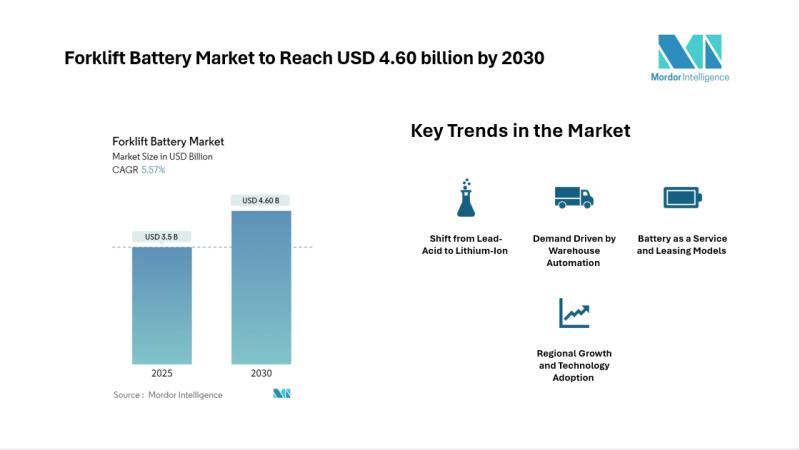Click the chemistry flask icon
Image resolution: width=800 pixels, height=450 pixels.
click(463, 198)
